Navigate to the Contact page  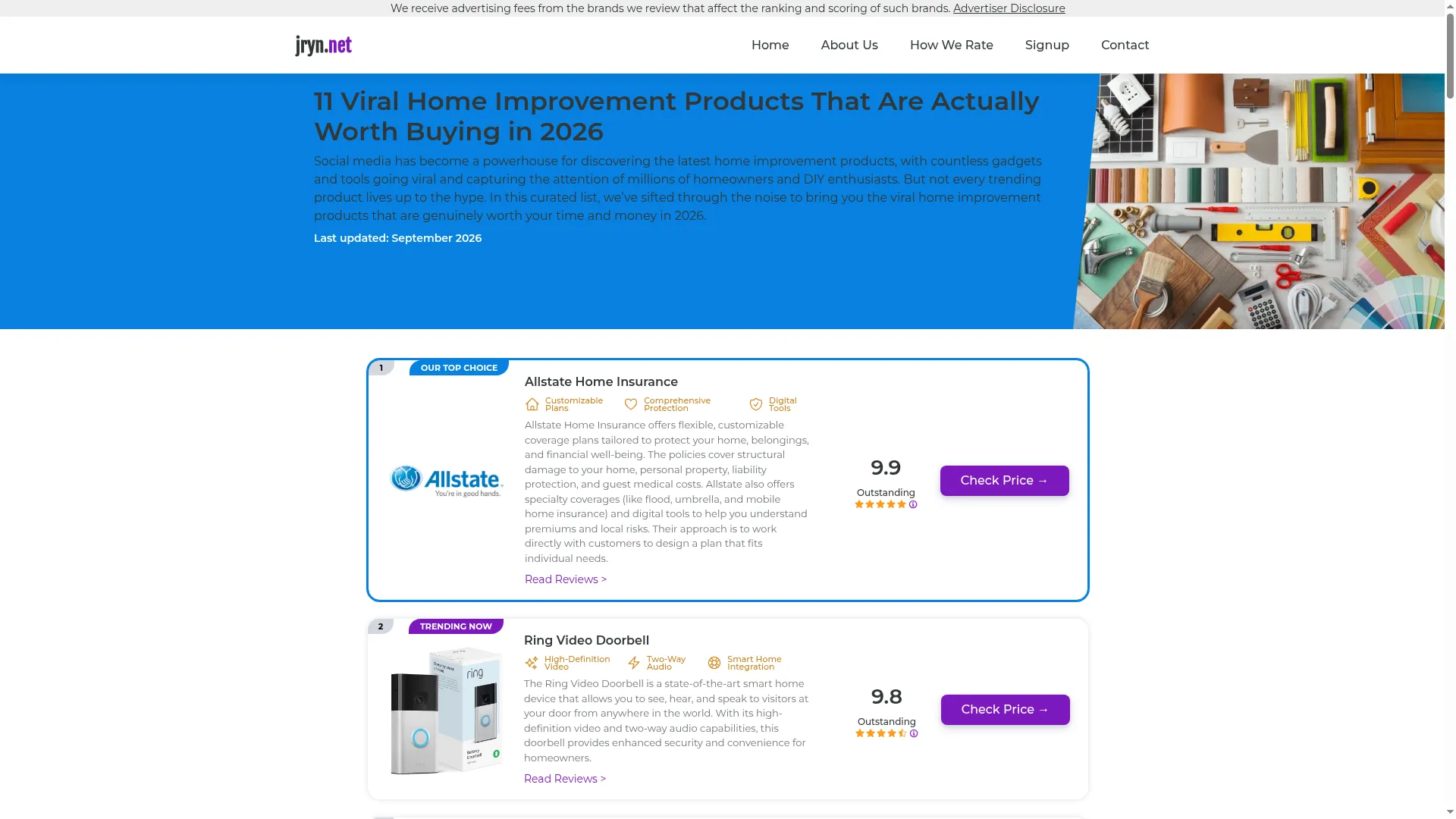click(1125, 45)
